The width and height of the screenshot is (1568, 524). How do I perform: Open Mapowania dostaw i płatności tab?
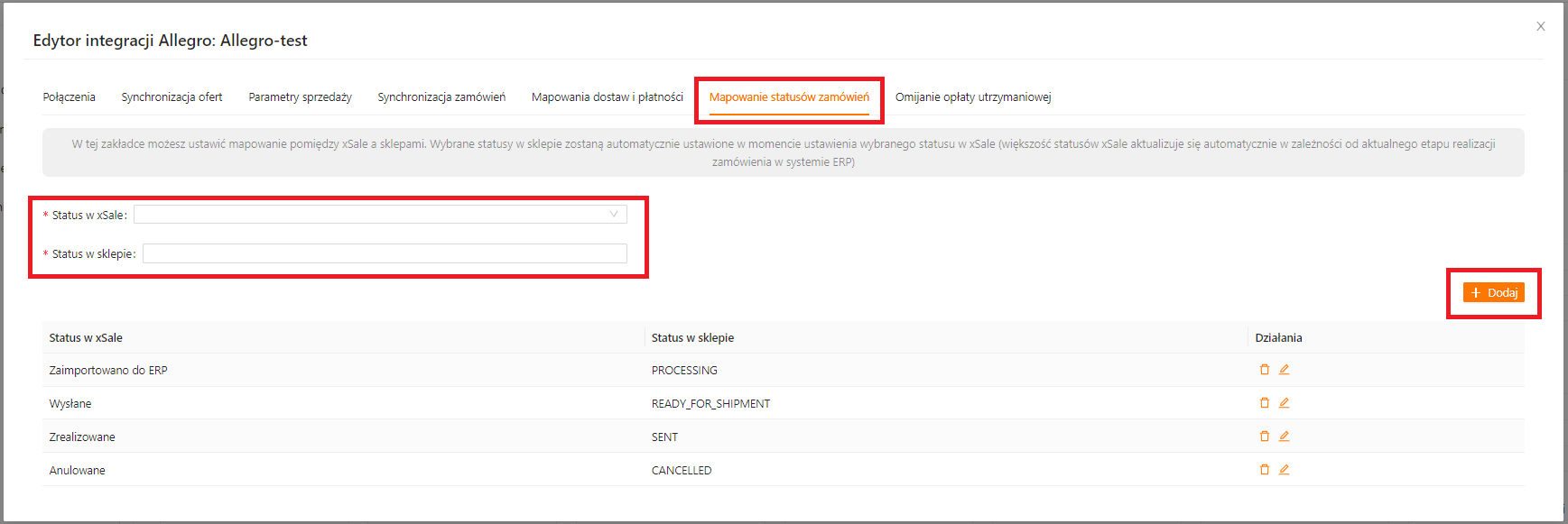(607, 97)
